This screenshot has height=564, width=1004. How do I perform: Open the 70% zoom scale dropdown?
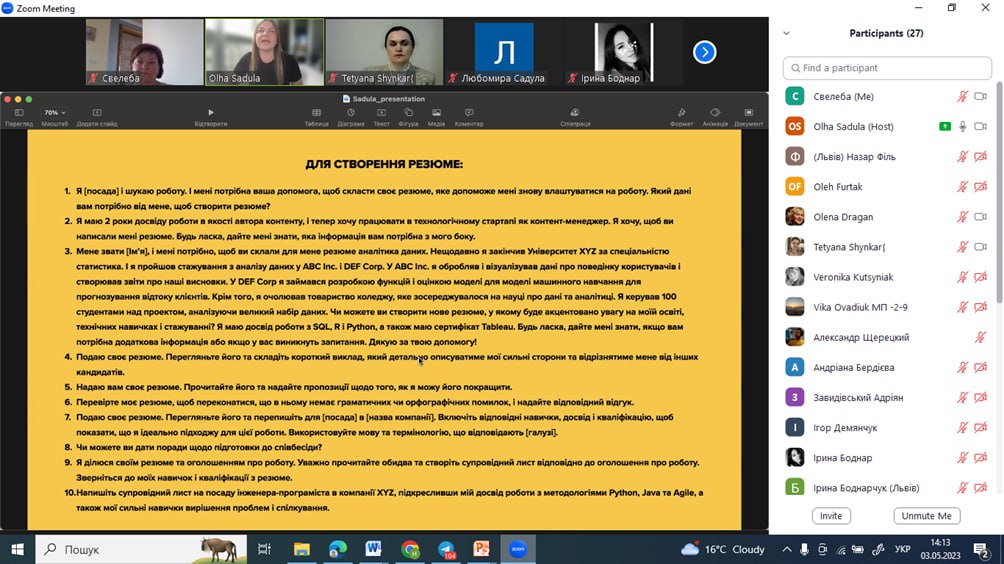tap(54, 113)
